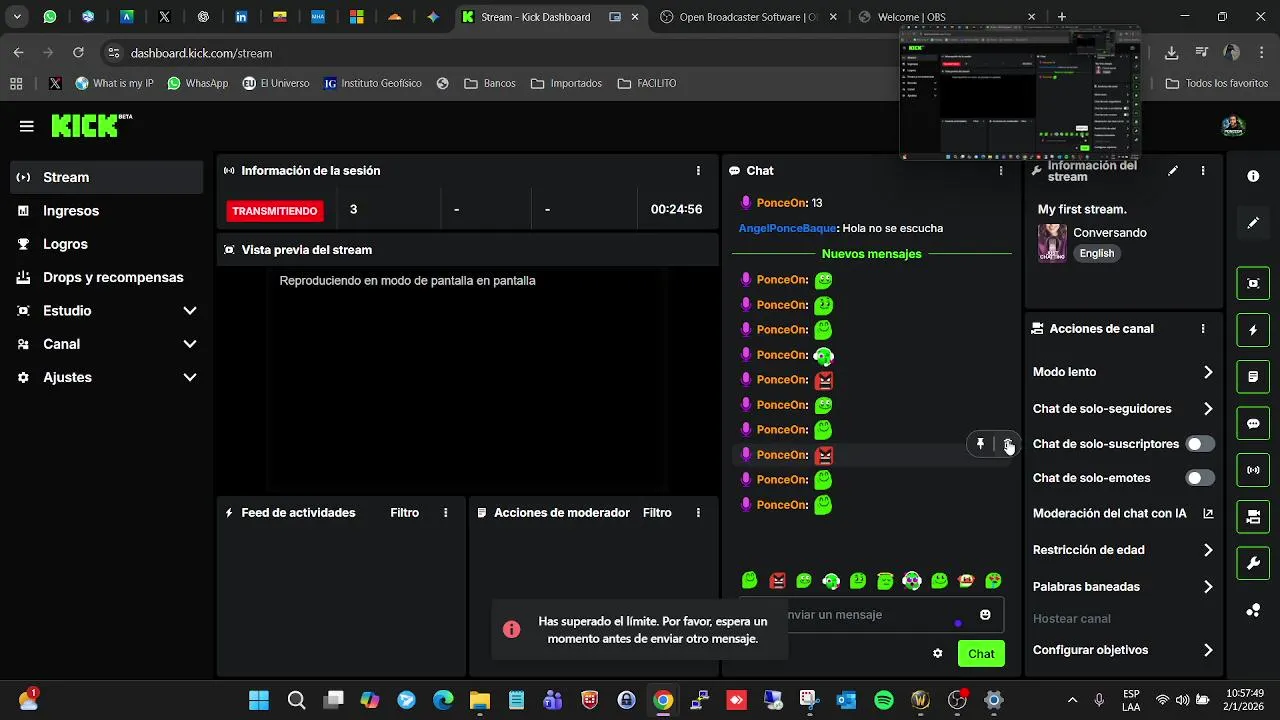The width and height of the screenshot is (1280, 720).
Task: Open emoji picker in message box
Action: tap(985, 615)
